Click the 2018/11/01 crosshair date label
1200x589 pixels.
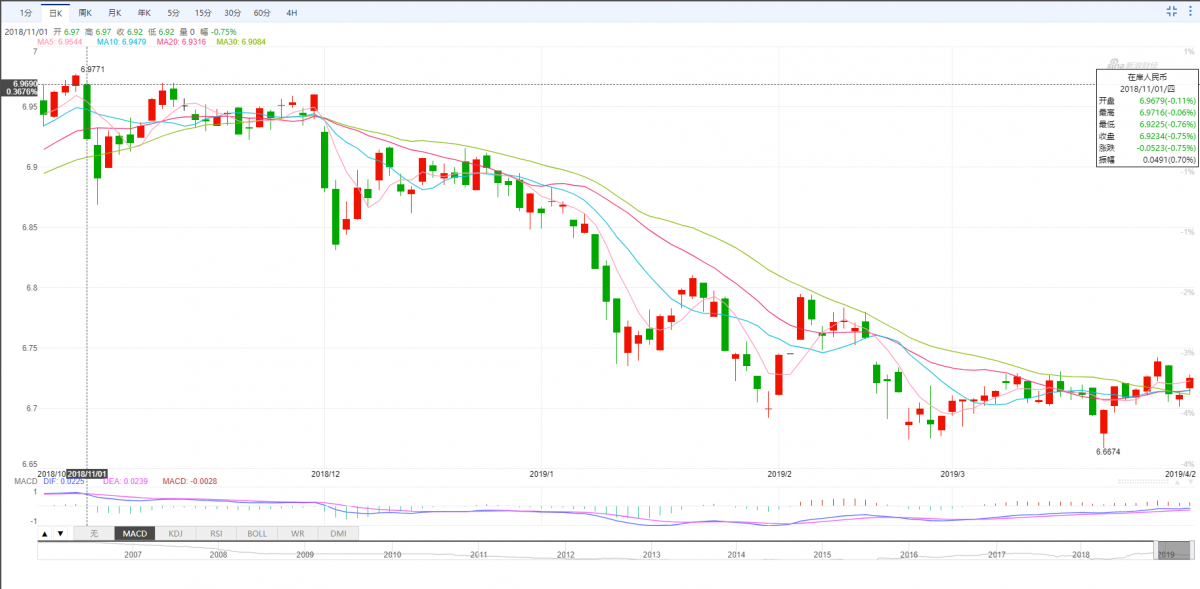[x=87, y=473]
